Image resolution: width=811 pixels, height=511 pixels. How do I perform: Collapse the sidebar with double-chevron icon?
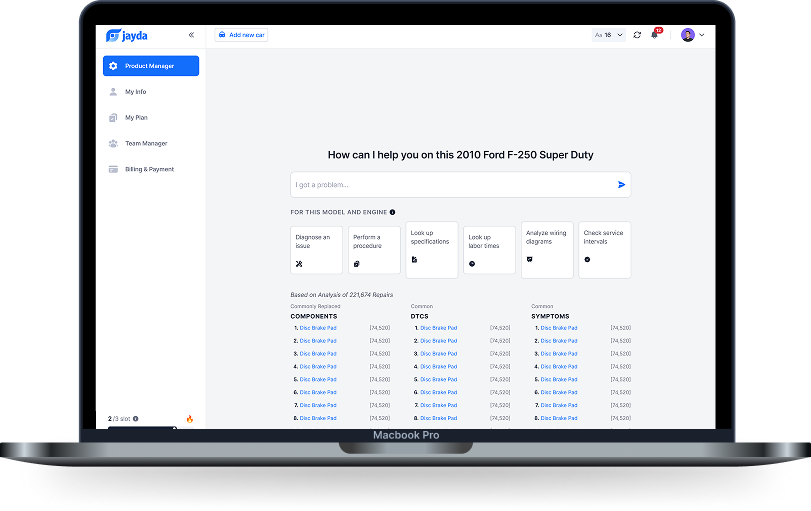click(191, 35)
